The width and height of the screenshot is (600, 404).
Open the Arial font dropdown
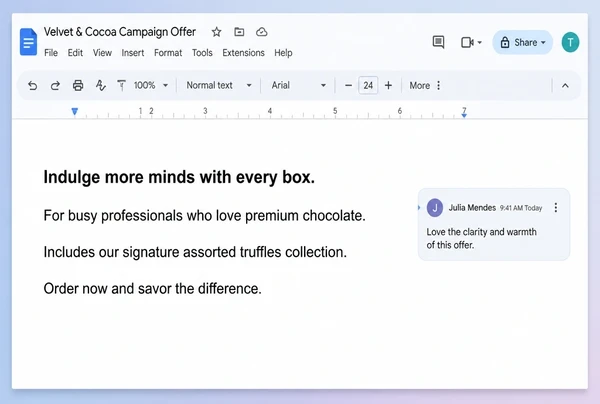click(x=298, y=85)
